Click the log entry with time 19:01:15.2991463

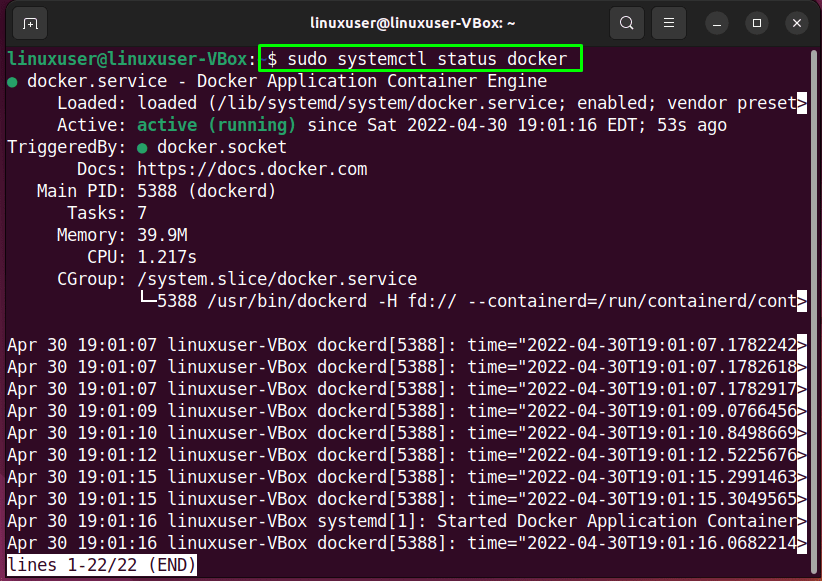pos(407,477)
